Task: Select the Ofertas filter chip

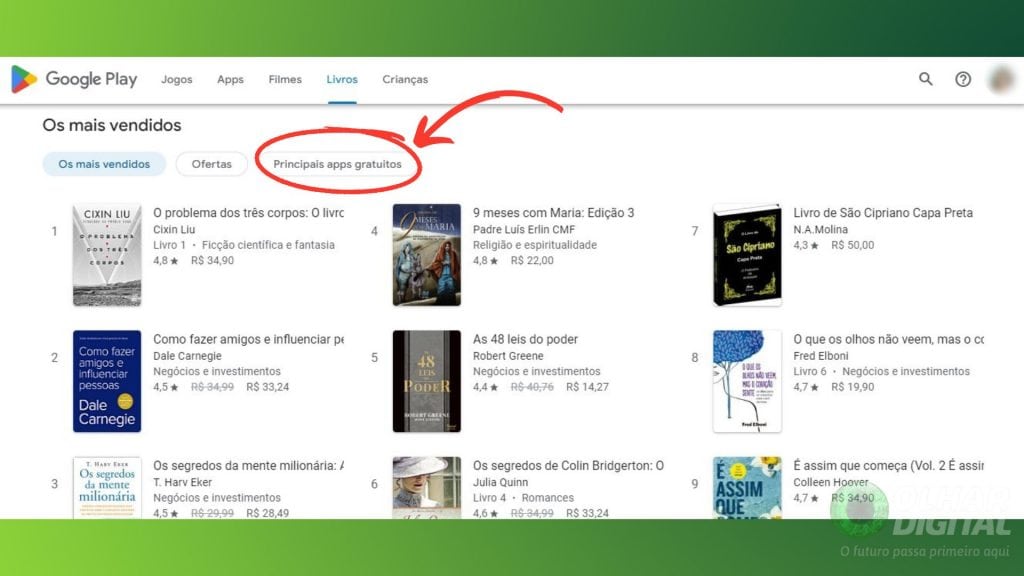Action: click(x=212, y=164)
